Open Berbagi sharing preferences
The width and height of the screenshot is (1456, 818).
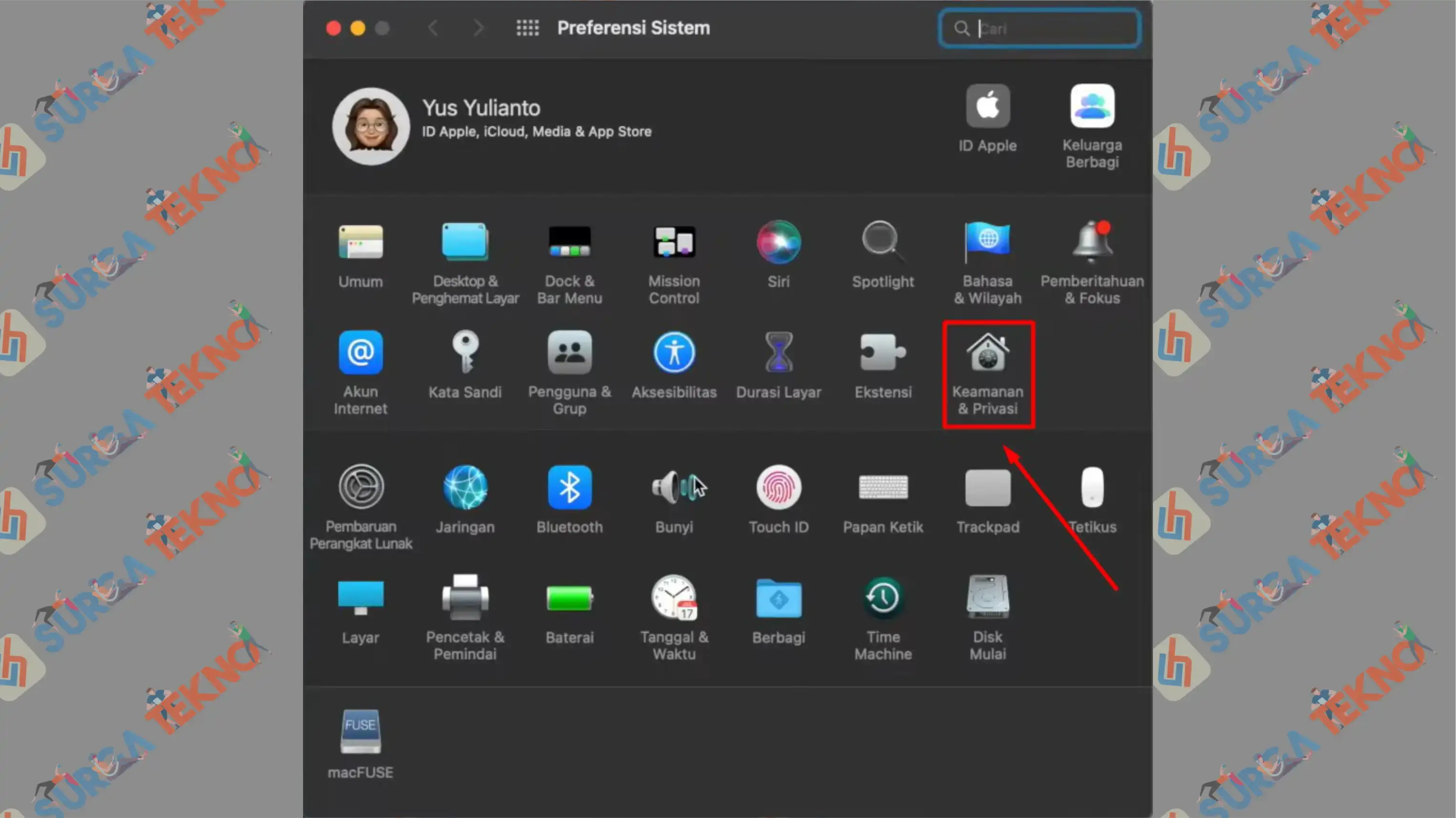tap(778, 598)
